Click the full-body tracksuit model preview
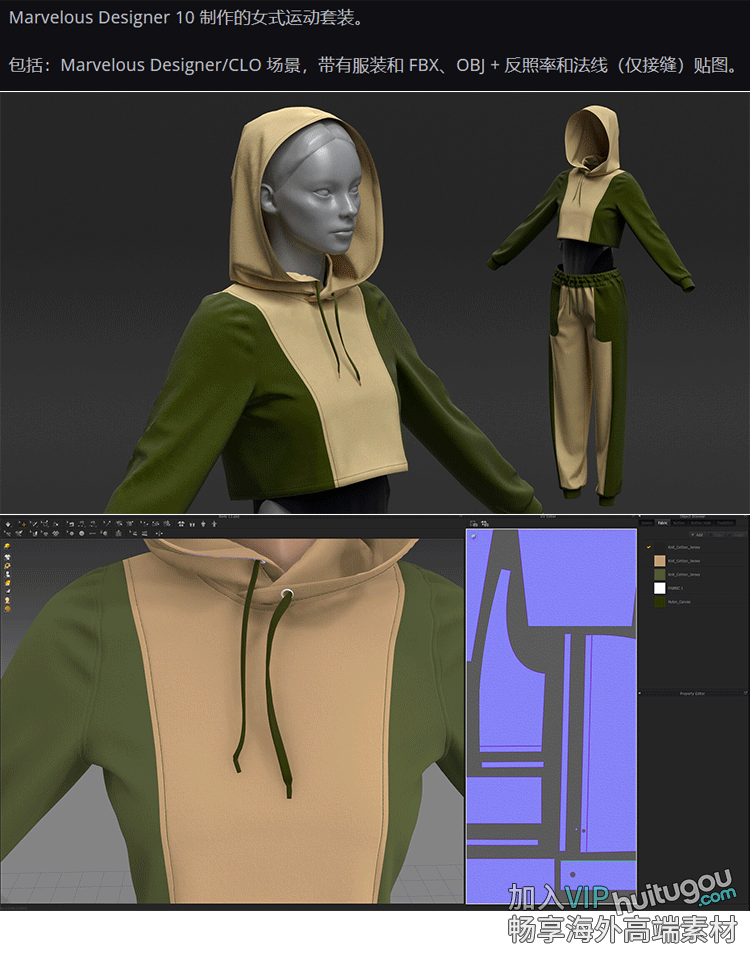Viewport: 750px width, 960px height. pos(590,300)
